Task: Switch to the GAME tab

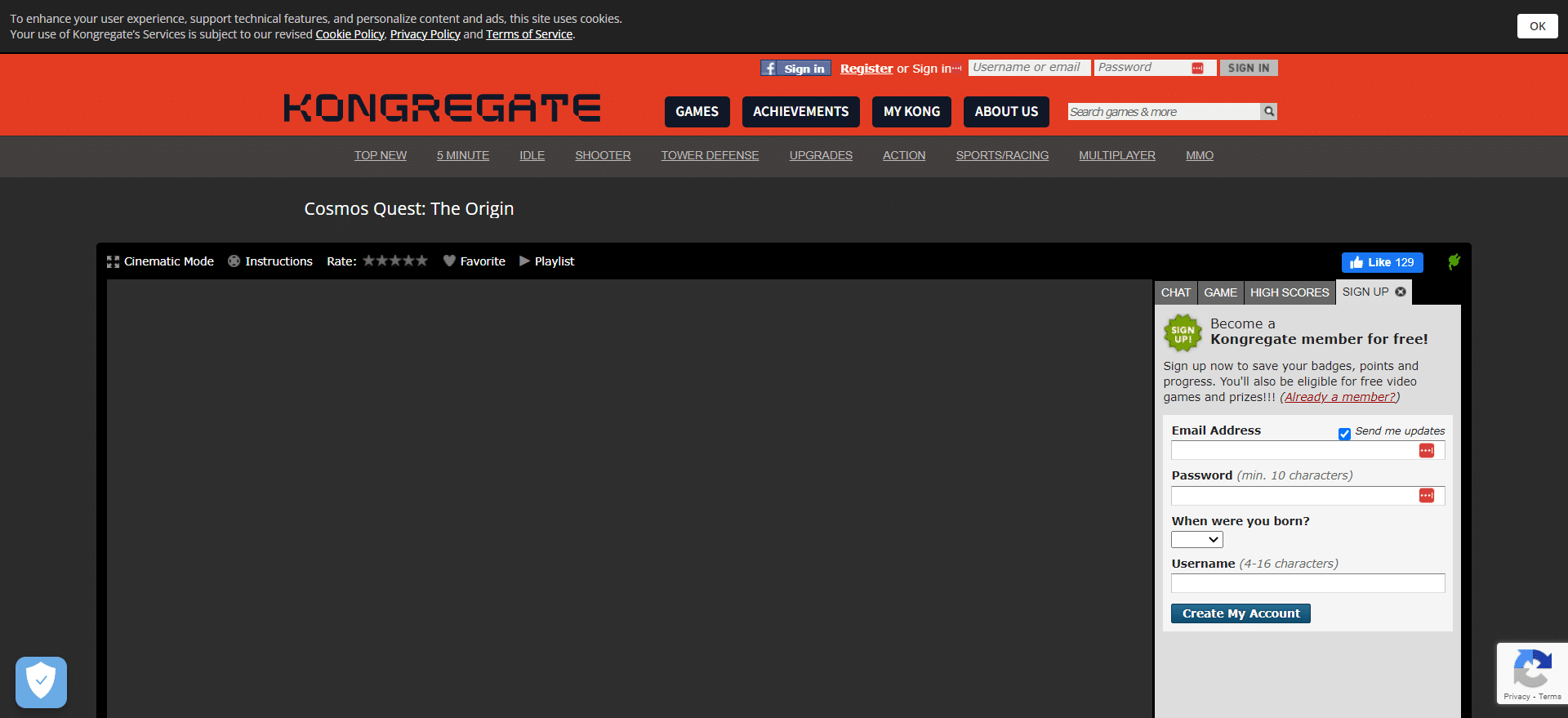Action: coord(1220,292)
